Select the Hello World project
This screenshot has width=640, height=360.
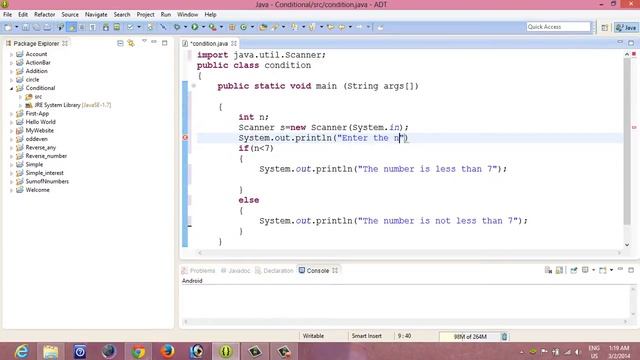pos(40,122)
